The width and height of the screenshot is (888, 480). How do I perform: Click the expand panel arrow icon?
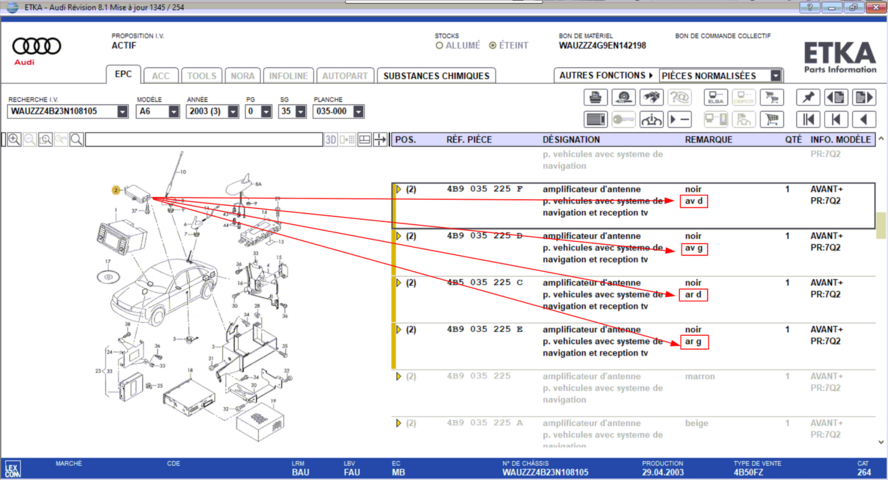click(x=380, y=139)
